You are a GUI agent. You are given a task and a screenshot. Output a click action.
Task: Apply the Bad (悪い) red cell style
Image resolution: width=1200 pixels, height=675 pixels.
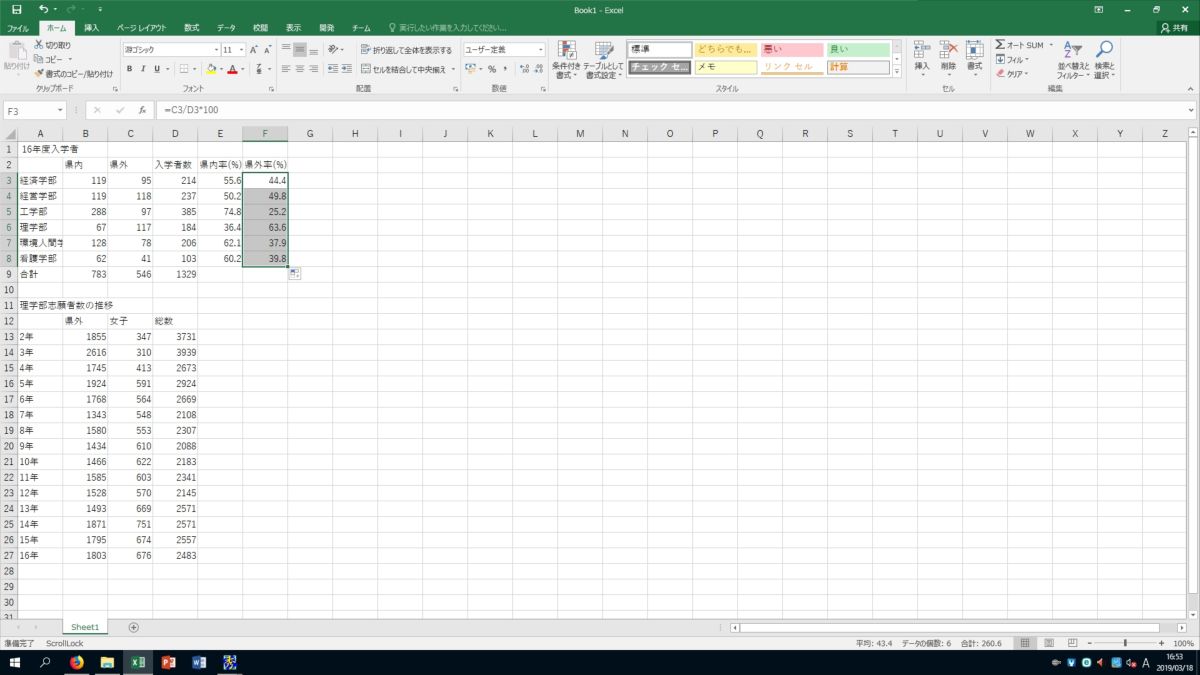(791, 49)
